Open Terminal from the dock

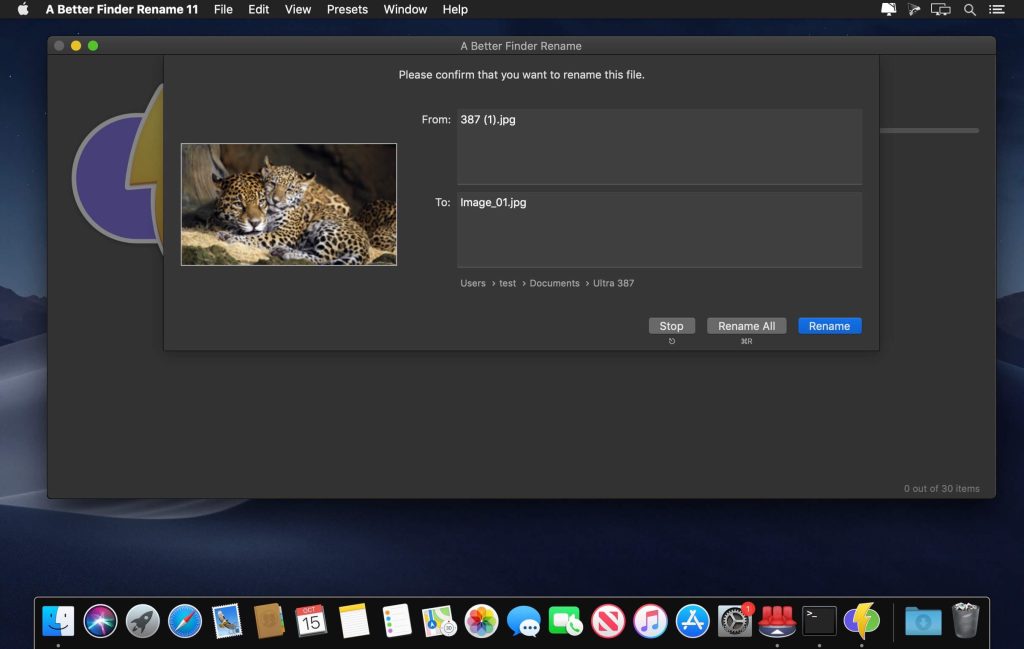coord(820,621)
